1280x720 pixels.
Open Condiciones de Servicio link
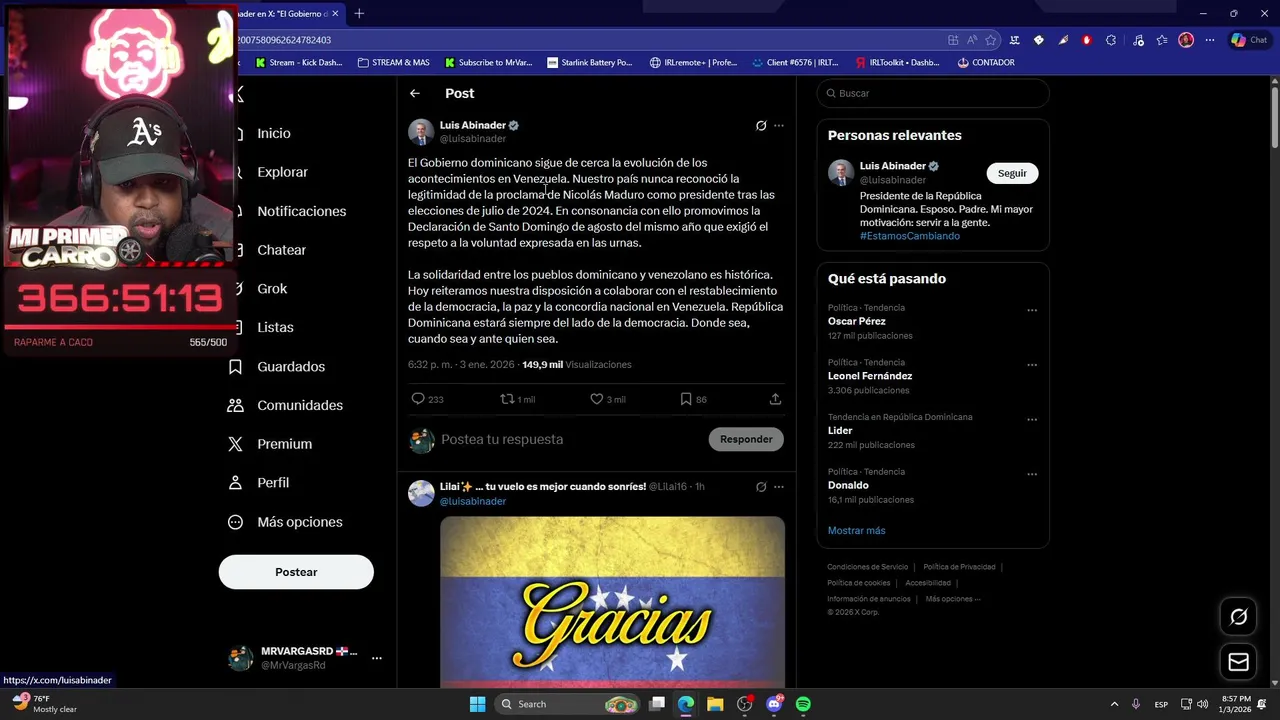[867, 567]
